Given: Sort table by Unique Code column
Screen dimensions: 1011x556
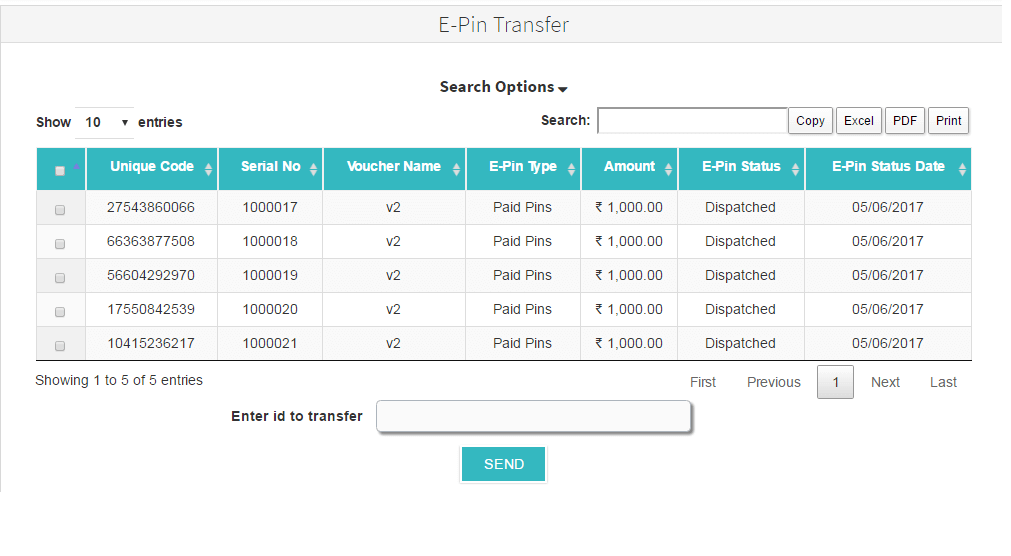Looking at the screenshot, I should [x=152, y=168].
